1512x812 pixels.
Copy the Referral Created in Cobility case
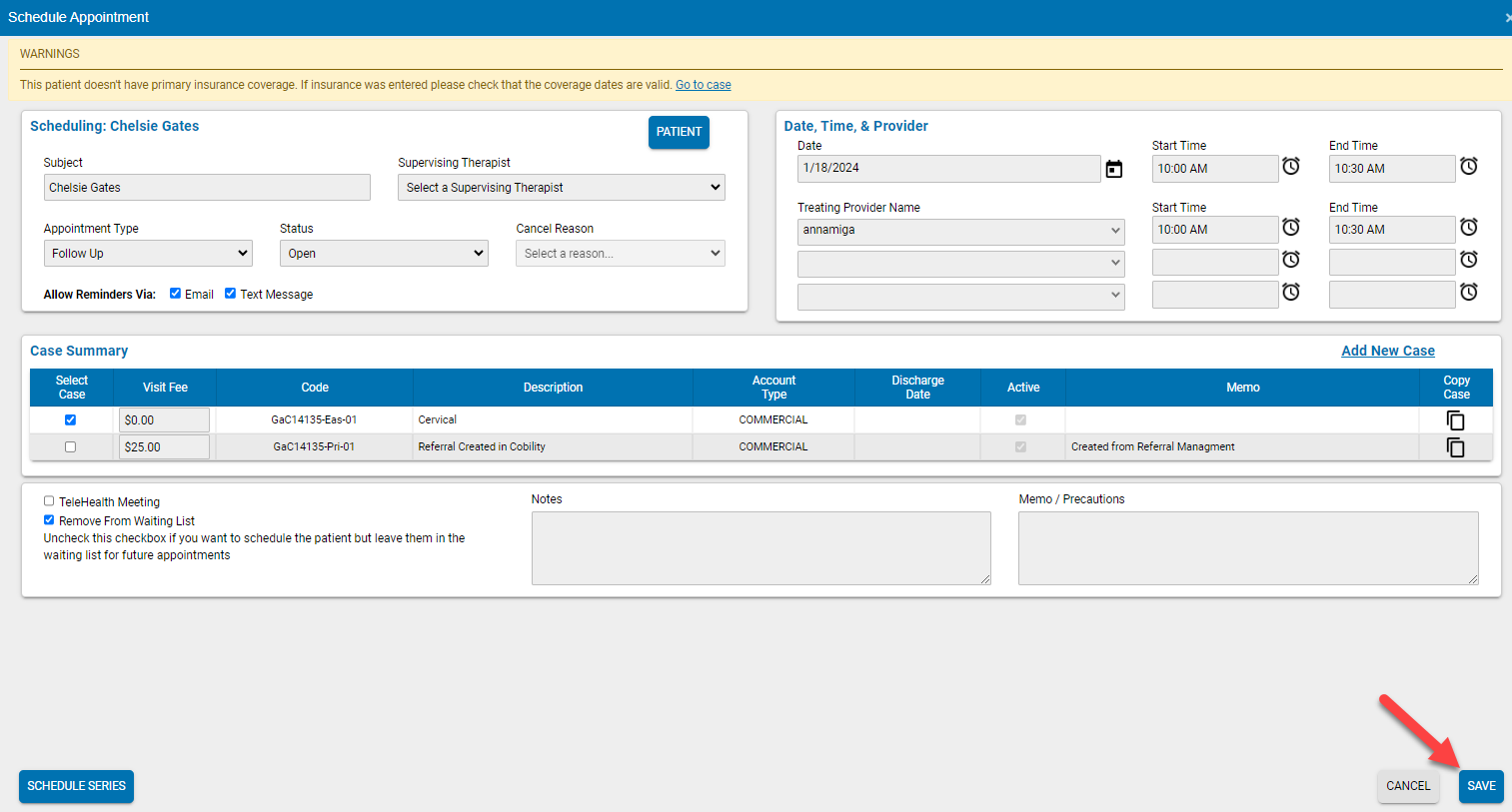pyautogui.click(x=1455, y=447)
